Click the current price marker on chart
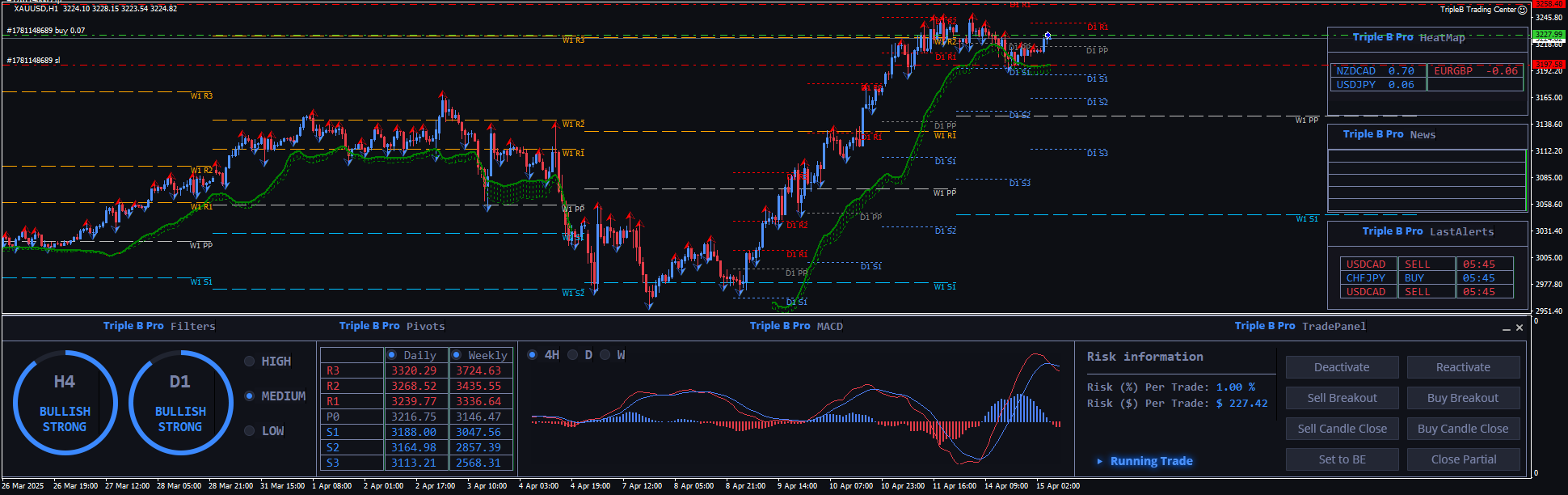This screenshot has width=1568, height=495. coord(1047,36)
